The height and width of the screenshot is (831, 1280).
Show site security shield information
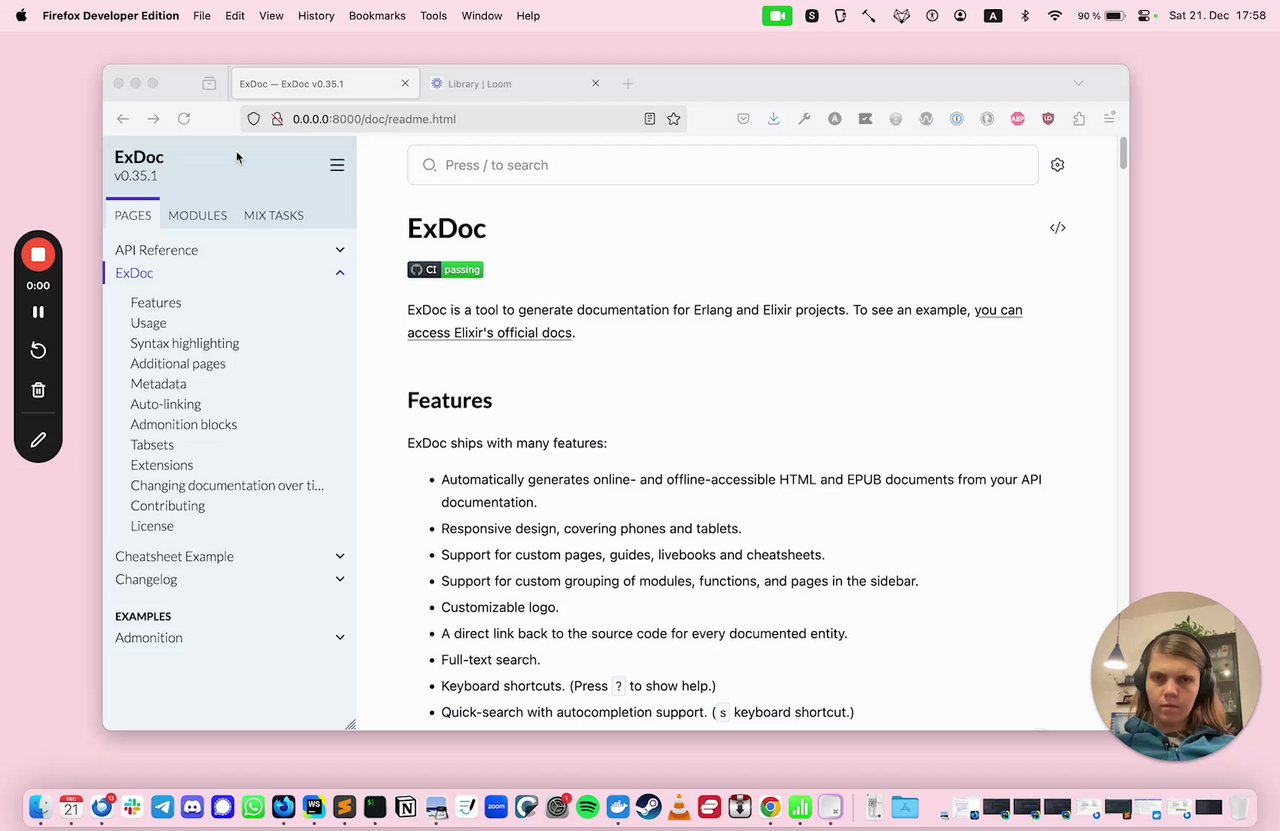click(254, 119)
